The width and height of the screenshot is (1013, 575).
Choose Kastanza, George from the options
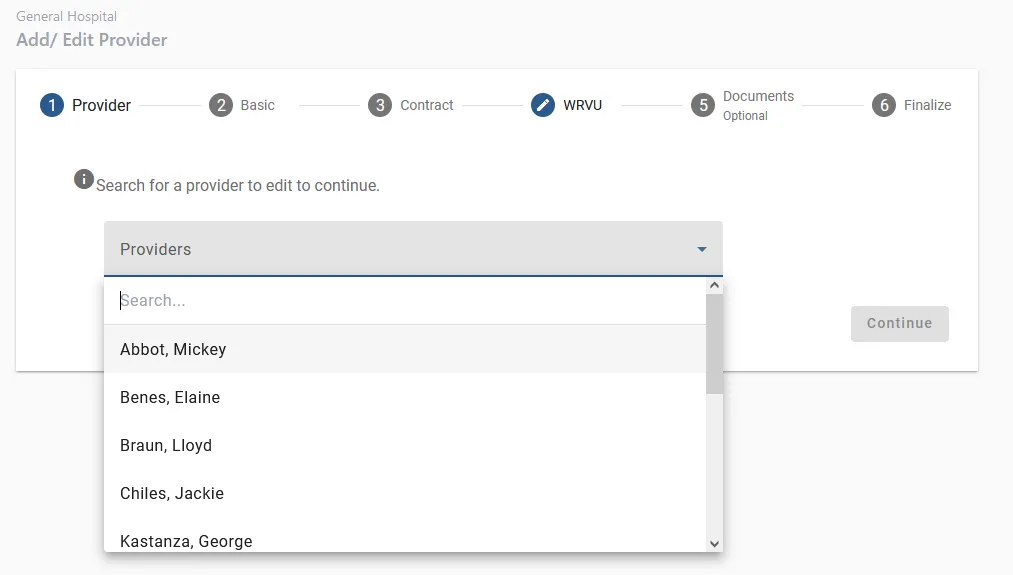coord(186,541)
